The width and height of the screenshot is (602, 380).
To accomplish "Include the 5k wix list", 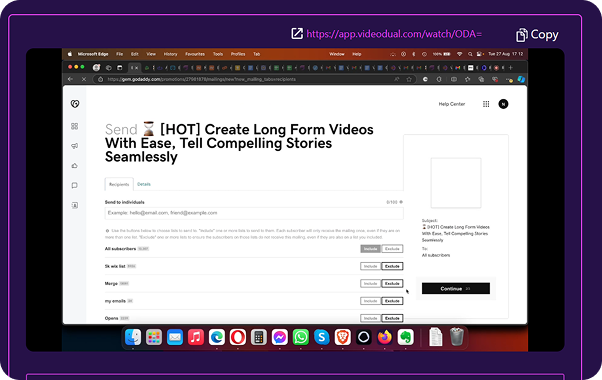I will coord(370,266).
